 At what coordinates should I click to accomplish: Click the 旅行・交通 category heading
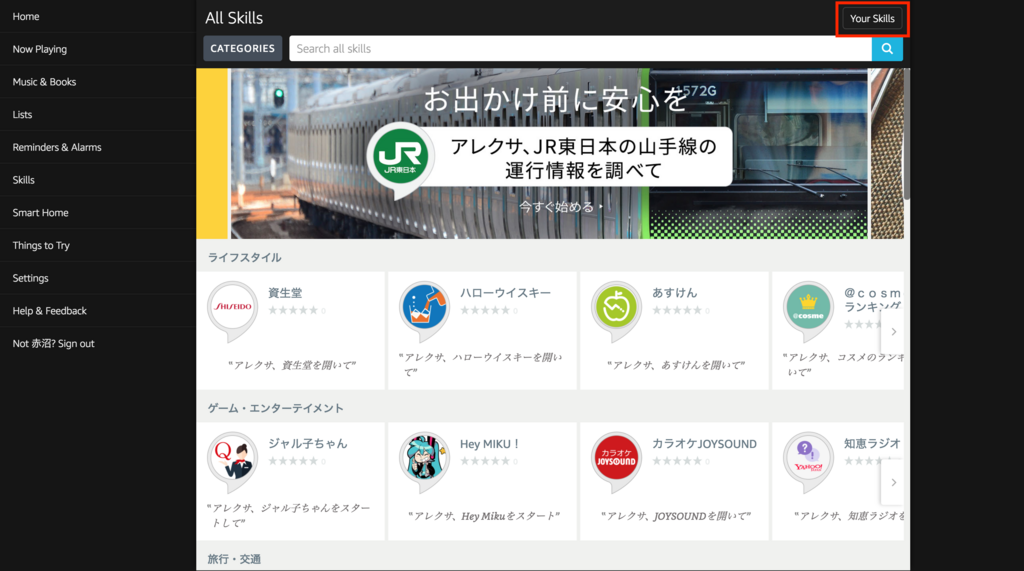pyautogui.click(x=234, y=559)
